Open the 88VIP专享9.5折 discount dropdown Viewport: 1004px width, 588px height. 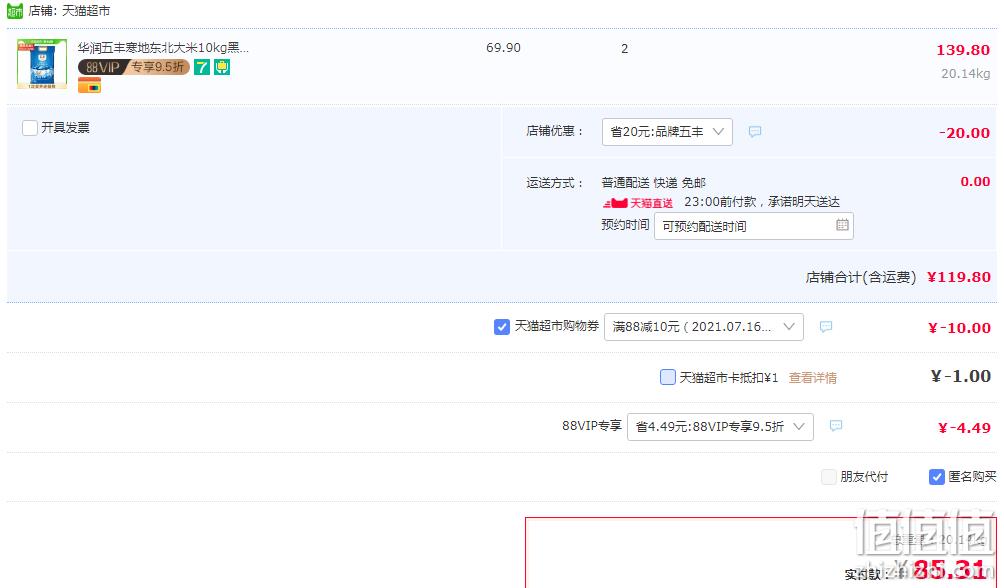click(720, 427)
